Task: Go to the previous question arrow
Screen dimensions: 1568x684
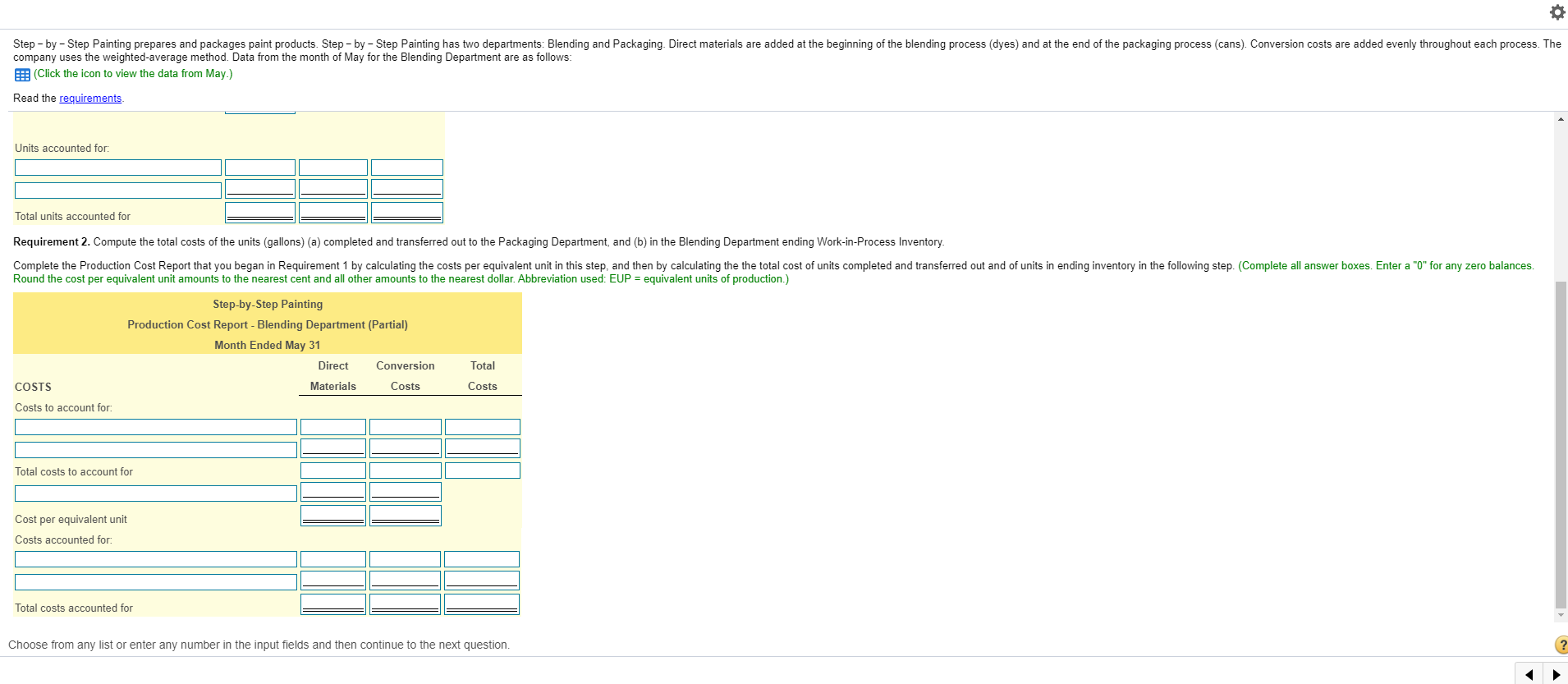Action: 1529,675
